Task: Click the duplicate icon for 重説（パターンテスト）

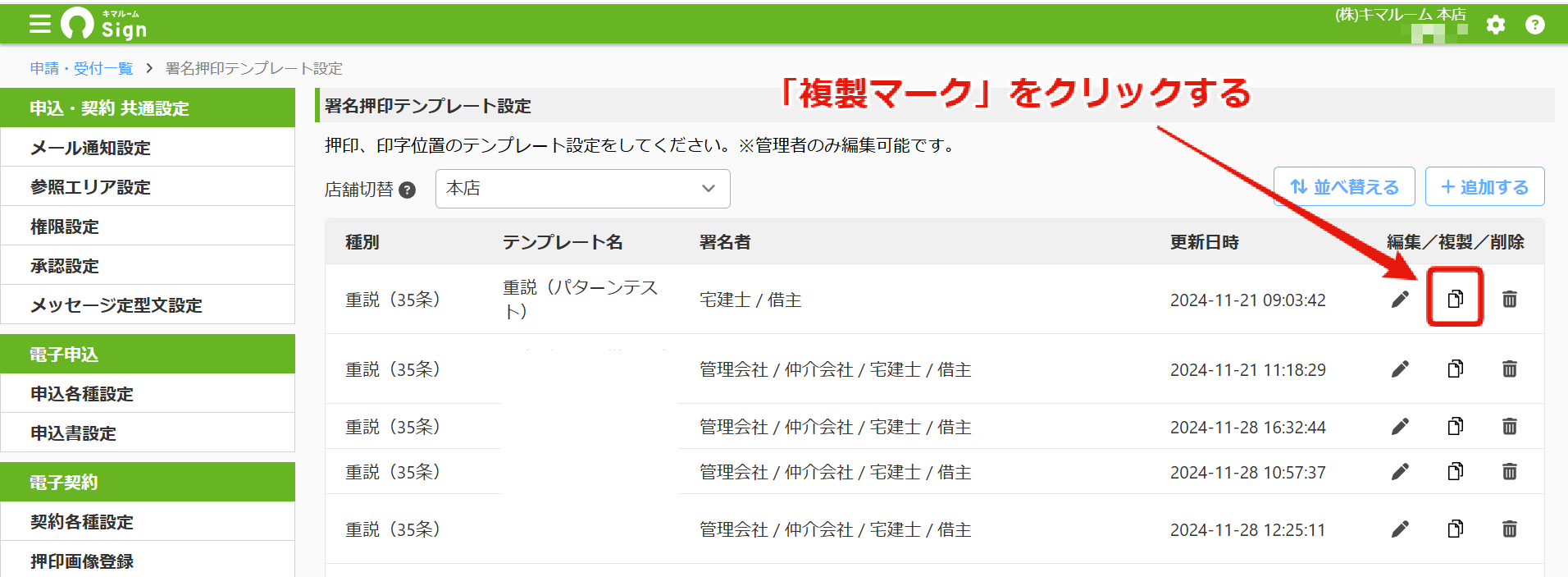Action: click(1455, 299)
